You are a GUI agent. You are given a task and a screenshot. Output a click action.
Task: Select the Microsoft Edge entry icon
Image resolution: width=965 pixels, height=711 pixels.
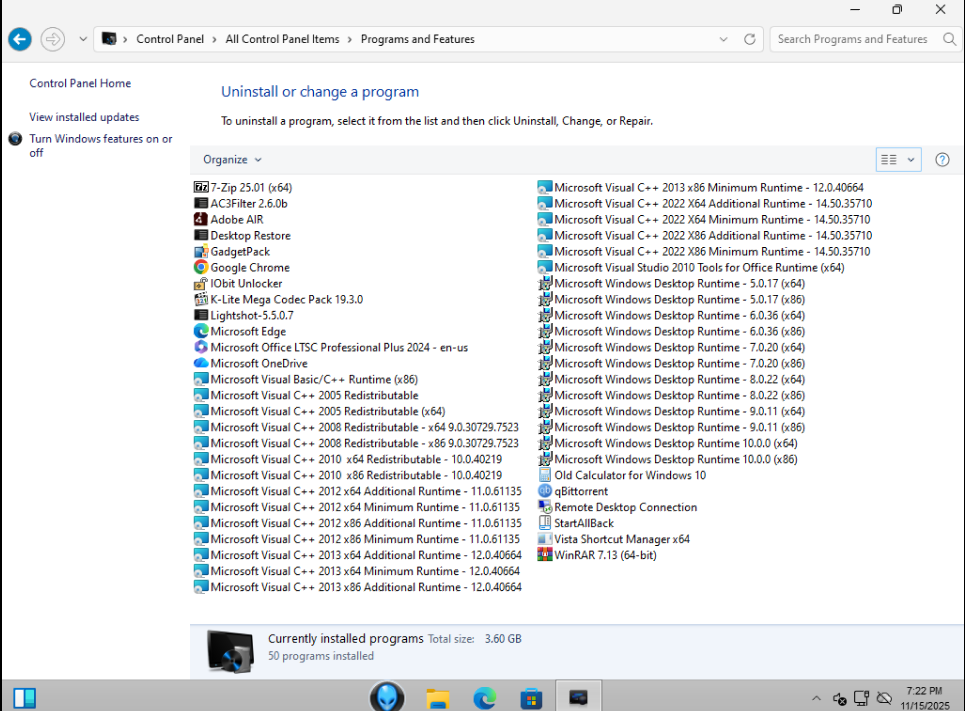pyautogui.click(x=201, y=331)
